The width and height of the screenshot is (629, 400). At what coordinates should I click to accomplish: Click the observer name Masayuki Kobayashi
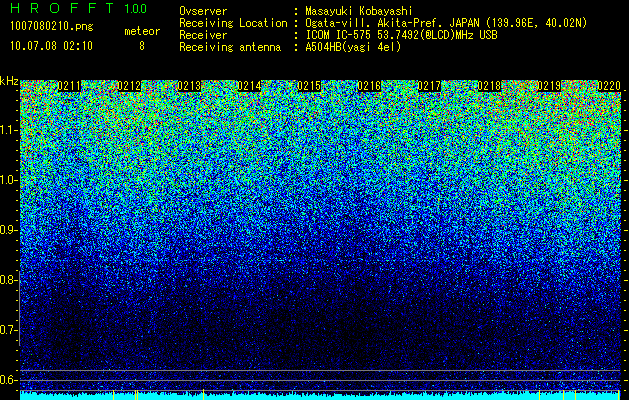point(359,11)
